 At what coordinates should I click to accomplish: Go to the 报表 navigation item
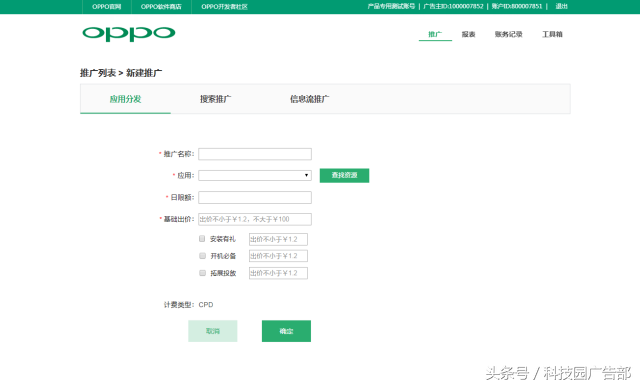469,34
